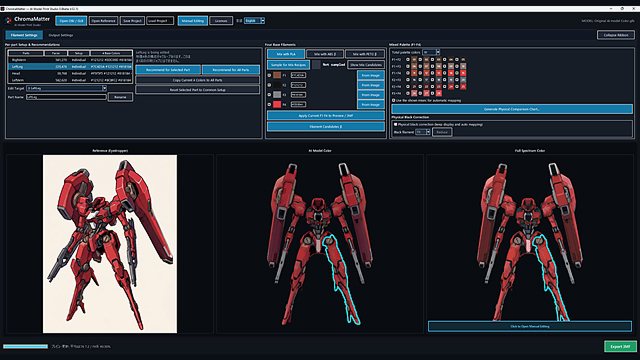Screen dimensions: 640x360
Task: Click Show Mix Candidates button
Action: (x=366, y=65)
